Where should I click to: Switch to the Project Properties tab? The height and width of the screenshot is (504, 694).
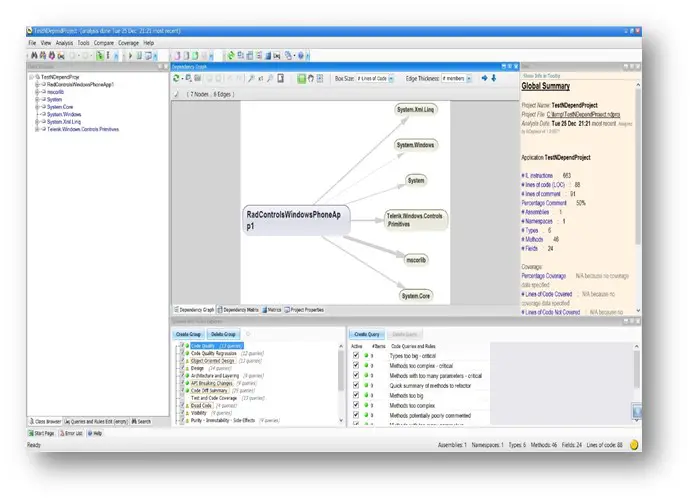click(x=304, y=310)
